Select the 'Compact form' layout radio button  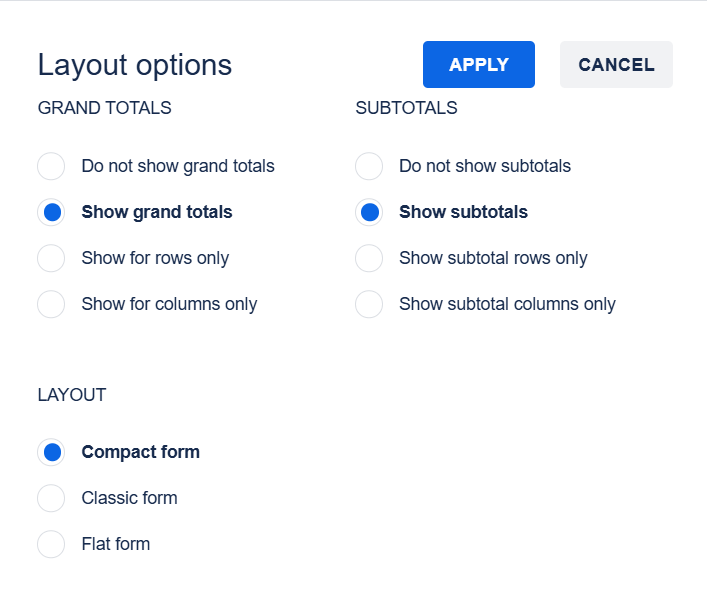pos(51,452)
